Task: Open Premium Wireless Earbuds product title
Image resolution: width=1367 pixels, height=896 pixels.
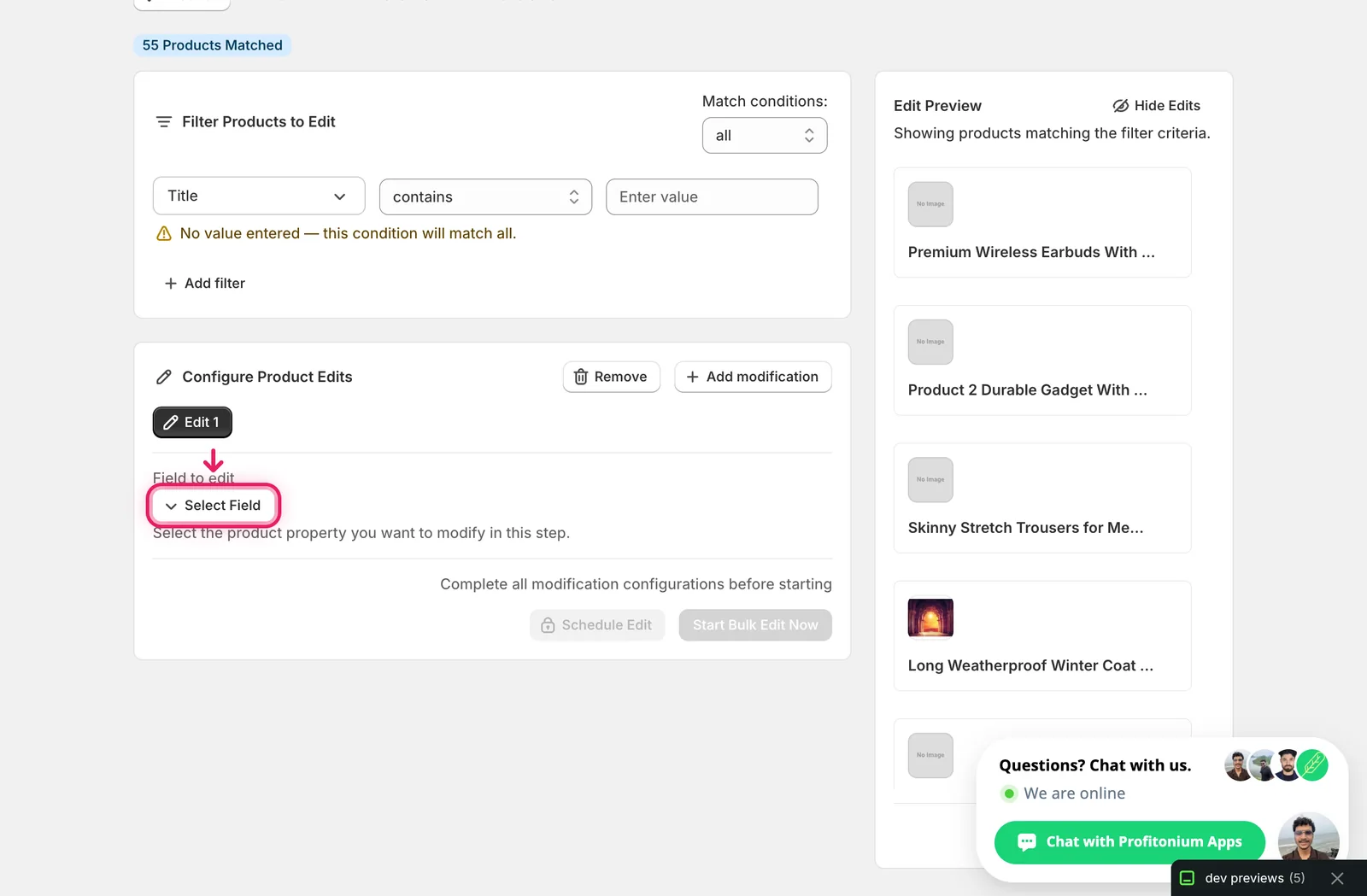Action: [x=1031, y=252]
